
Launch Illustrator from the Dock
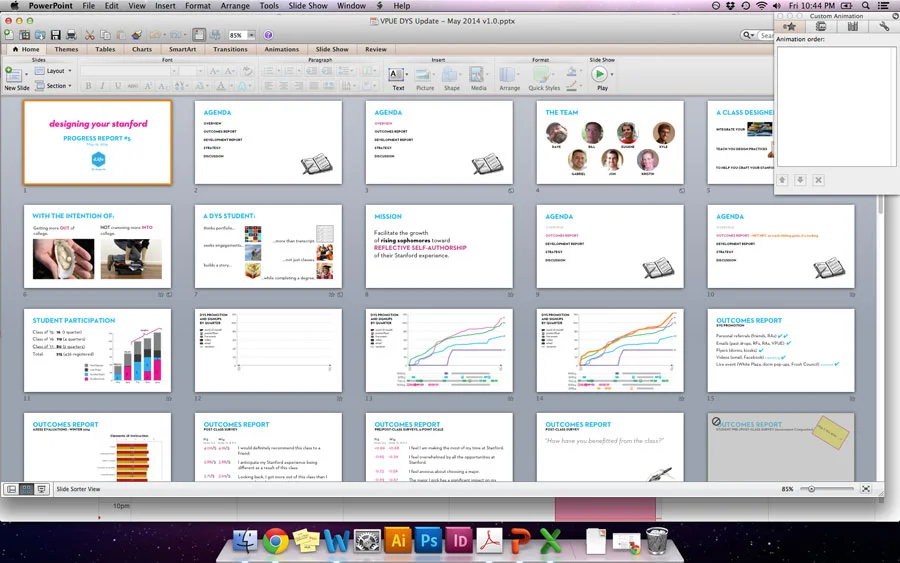click(398, 540)
